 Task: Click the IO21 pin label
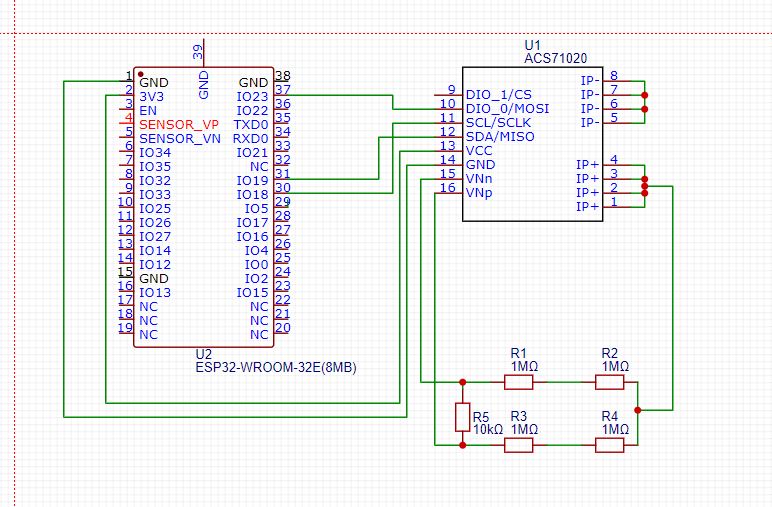[252, 153]
